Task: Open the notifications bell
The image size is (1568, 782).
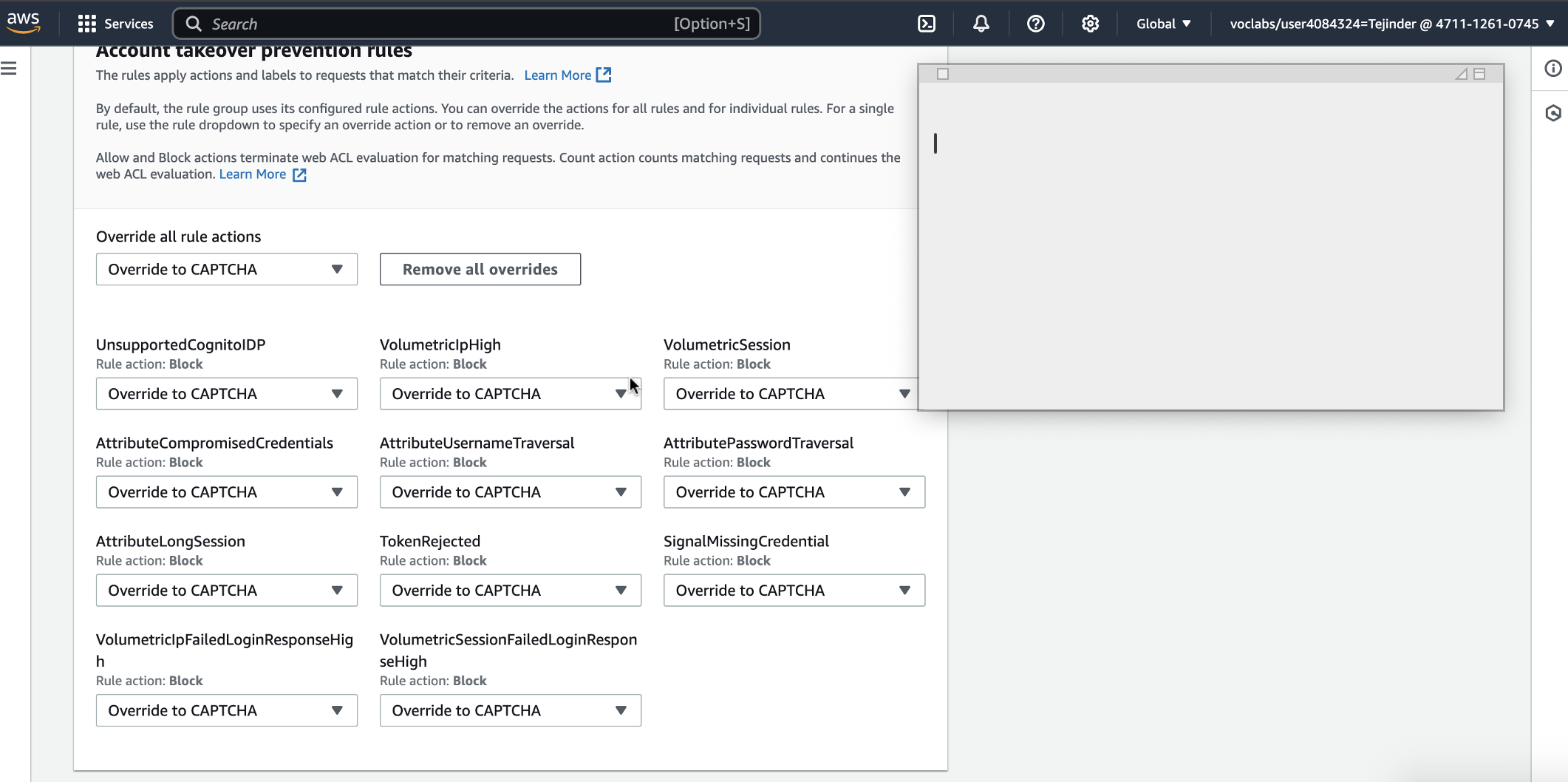Action: 981,24
